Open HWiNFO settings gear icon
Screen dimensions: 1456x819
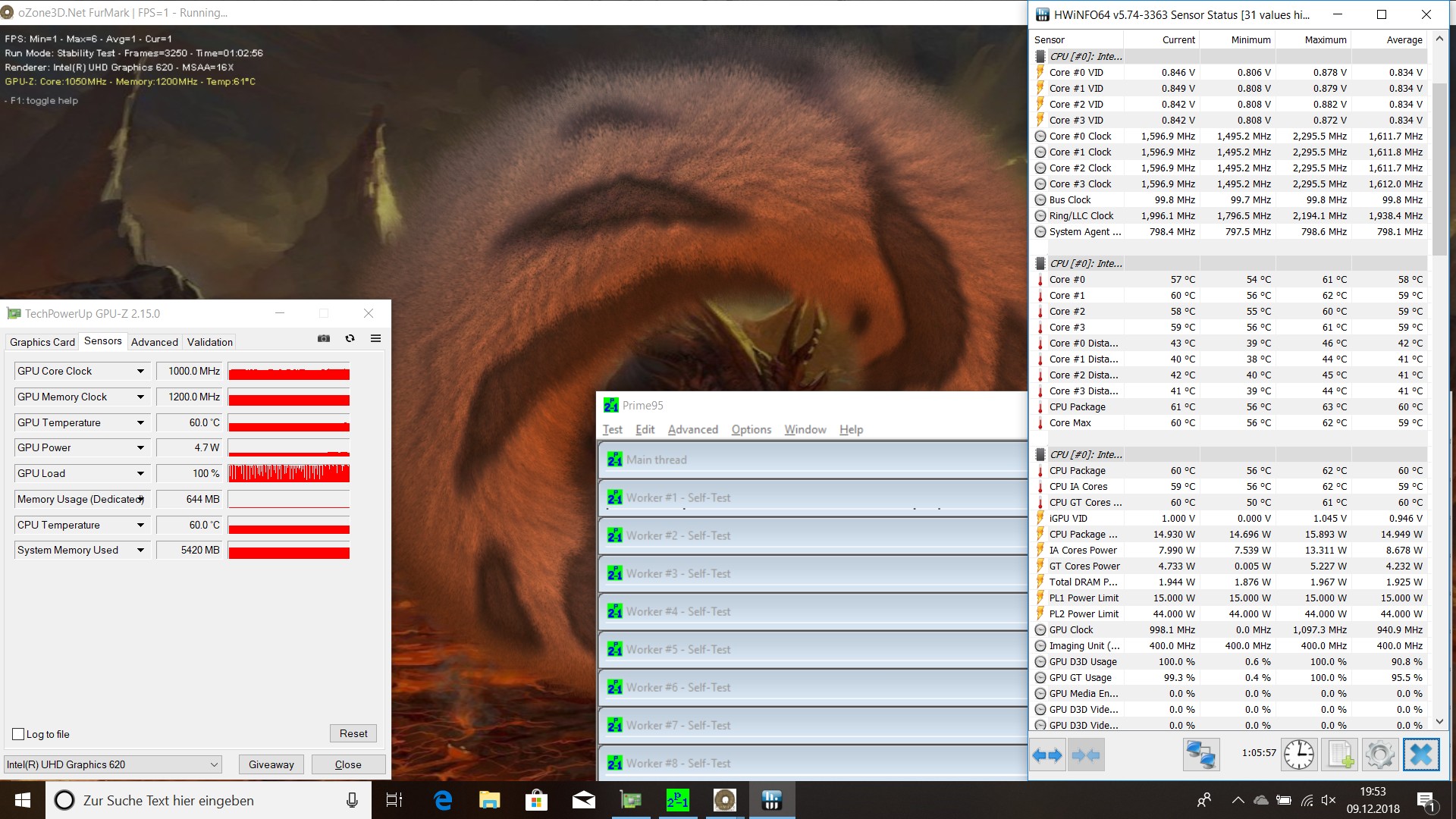point(1379,755)
